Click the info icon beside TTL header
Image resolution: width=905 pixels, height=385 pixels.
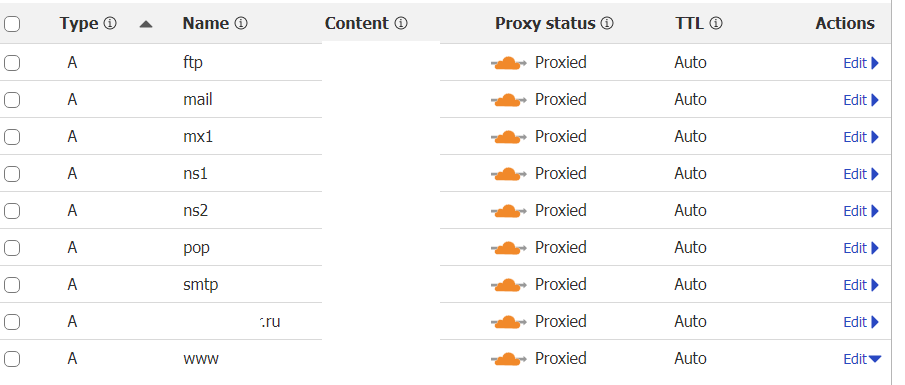(716, 24)
